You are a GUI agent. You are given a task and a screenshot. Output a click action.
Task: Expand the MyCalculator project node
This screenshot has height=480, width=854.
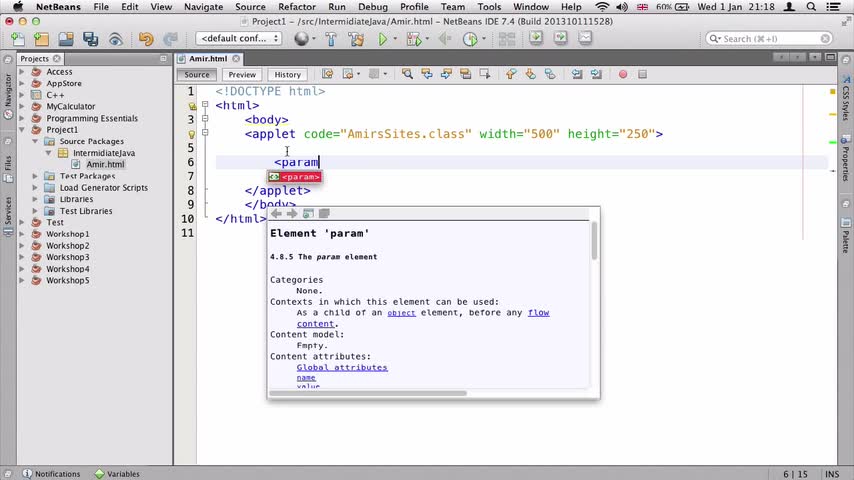(22, 106)
